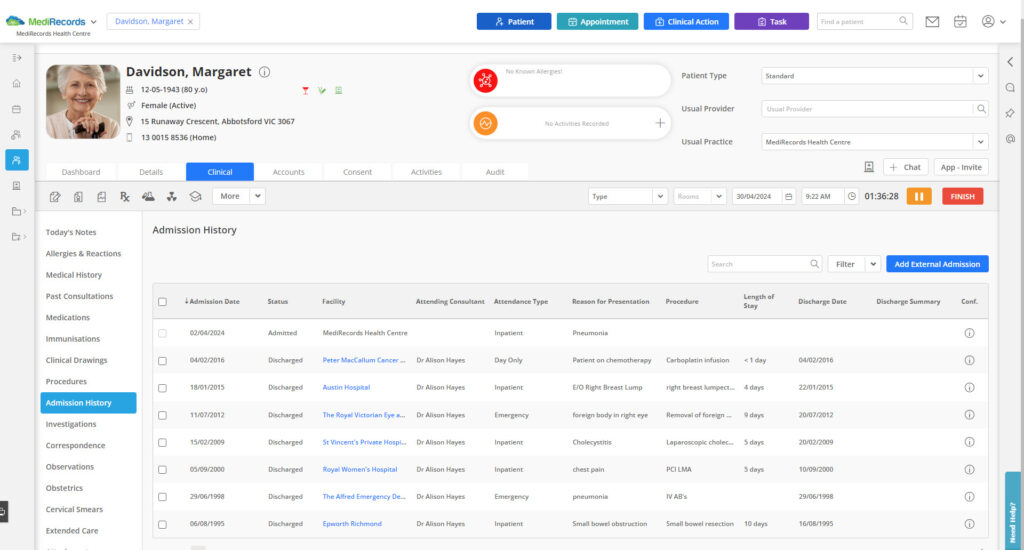Click the prescription Rx icon in clinical toolbar
The image size is (1024, 550).
tap(125, 197)
